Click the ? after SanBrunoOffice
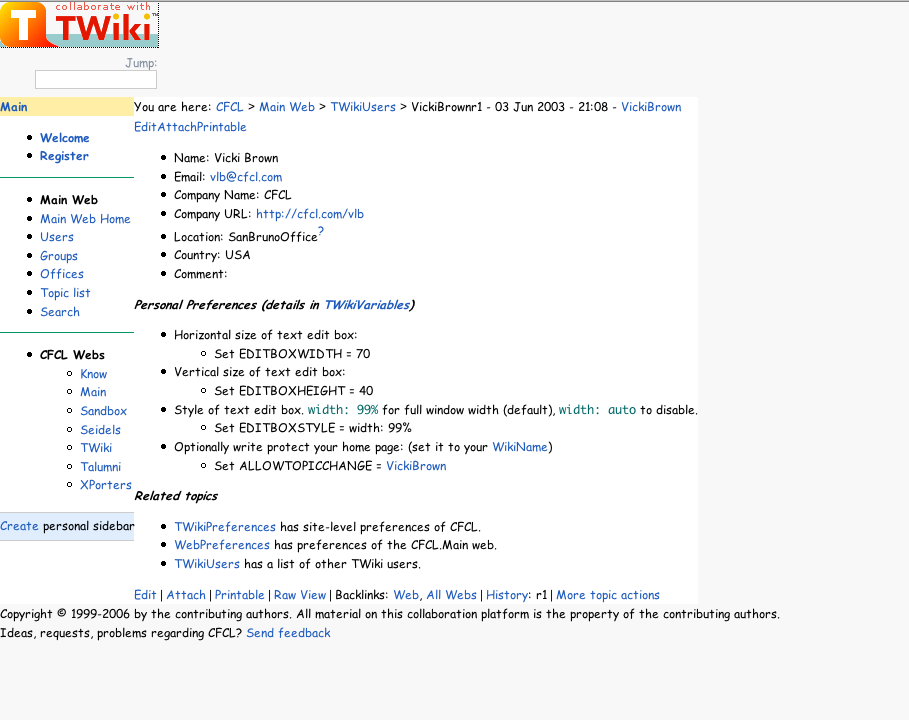909x720 pixels. [320, 231]
